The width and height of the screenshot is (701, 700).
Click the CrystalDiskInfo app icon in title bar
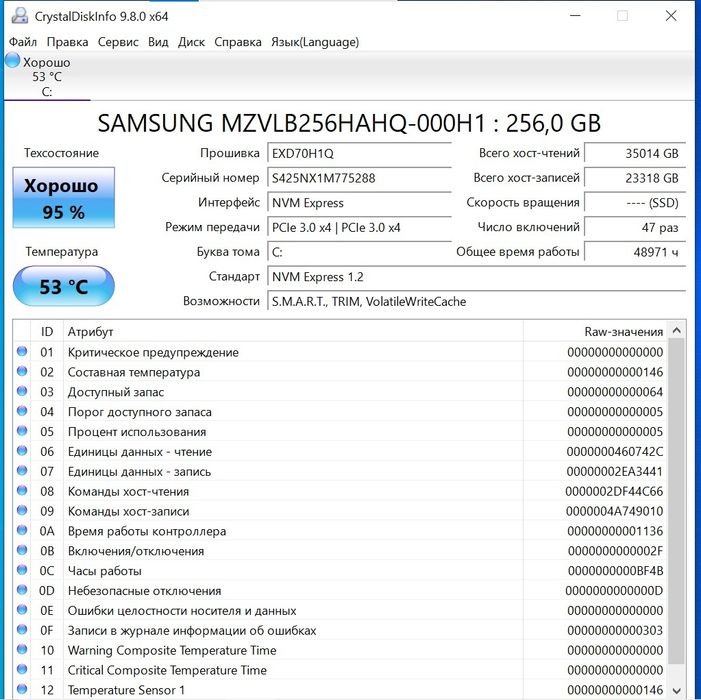pos(19,16)
